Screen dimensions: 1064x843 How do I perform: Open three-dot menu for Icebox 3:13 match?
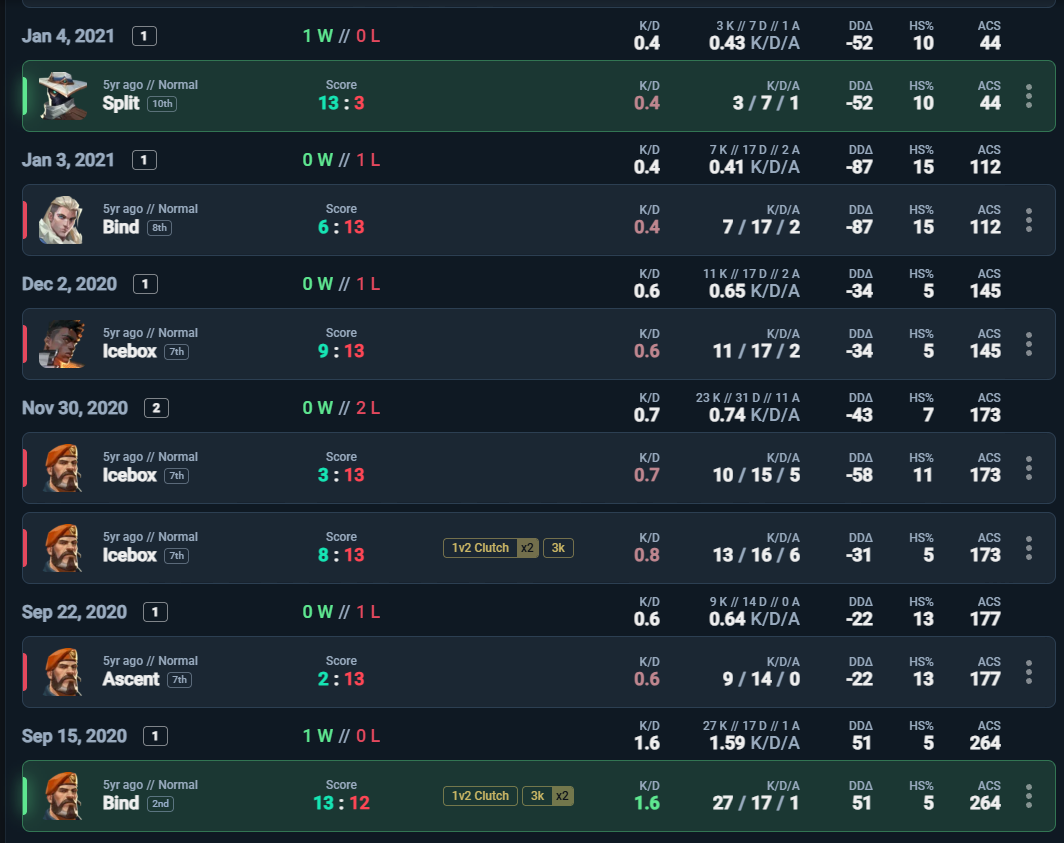pyautogui.click(x=1029, y=468)
